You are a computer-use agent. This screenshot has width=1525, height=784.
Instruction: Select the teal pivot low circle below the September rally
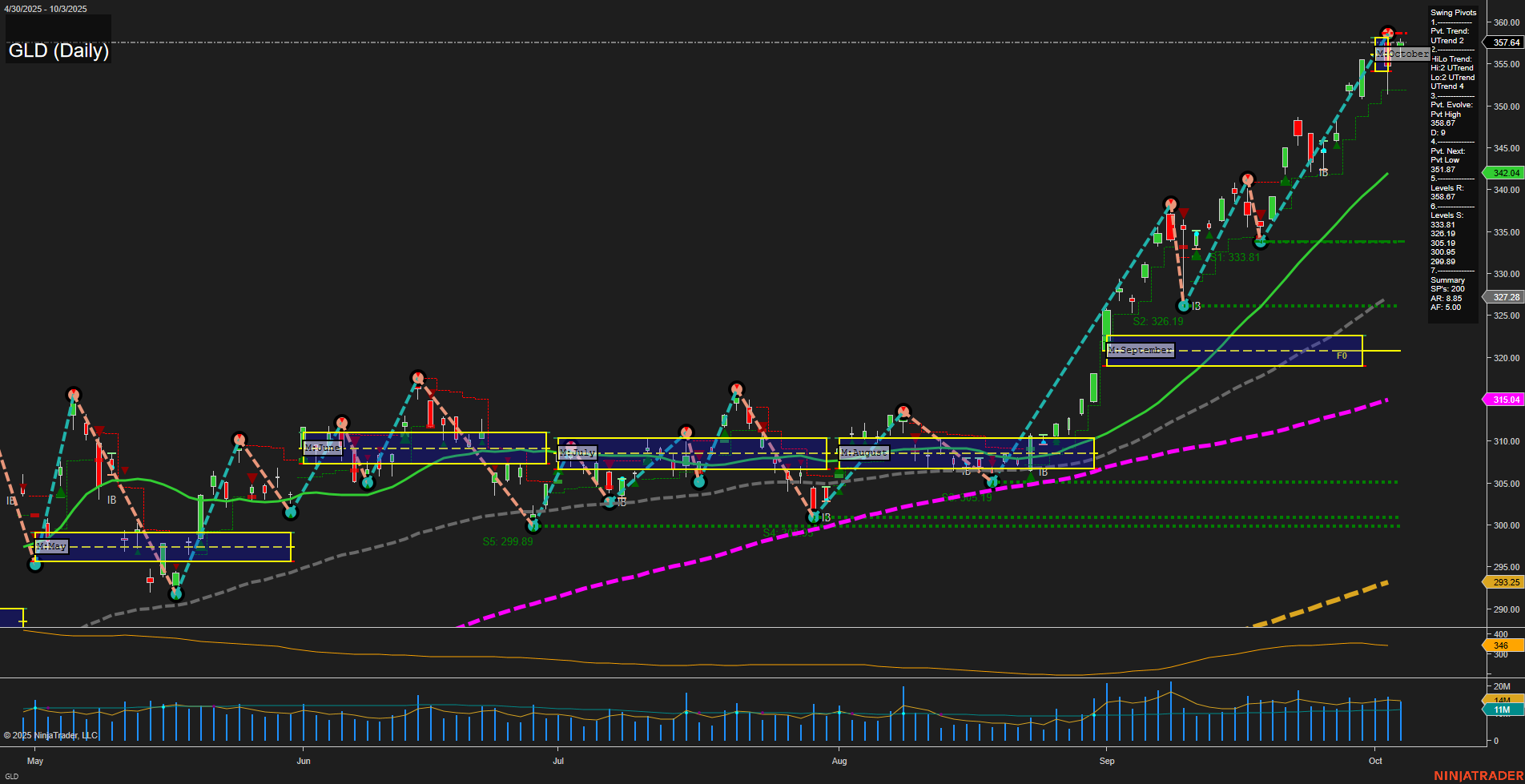point(1184,306)
